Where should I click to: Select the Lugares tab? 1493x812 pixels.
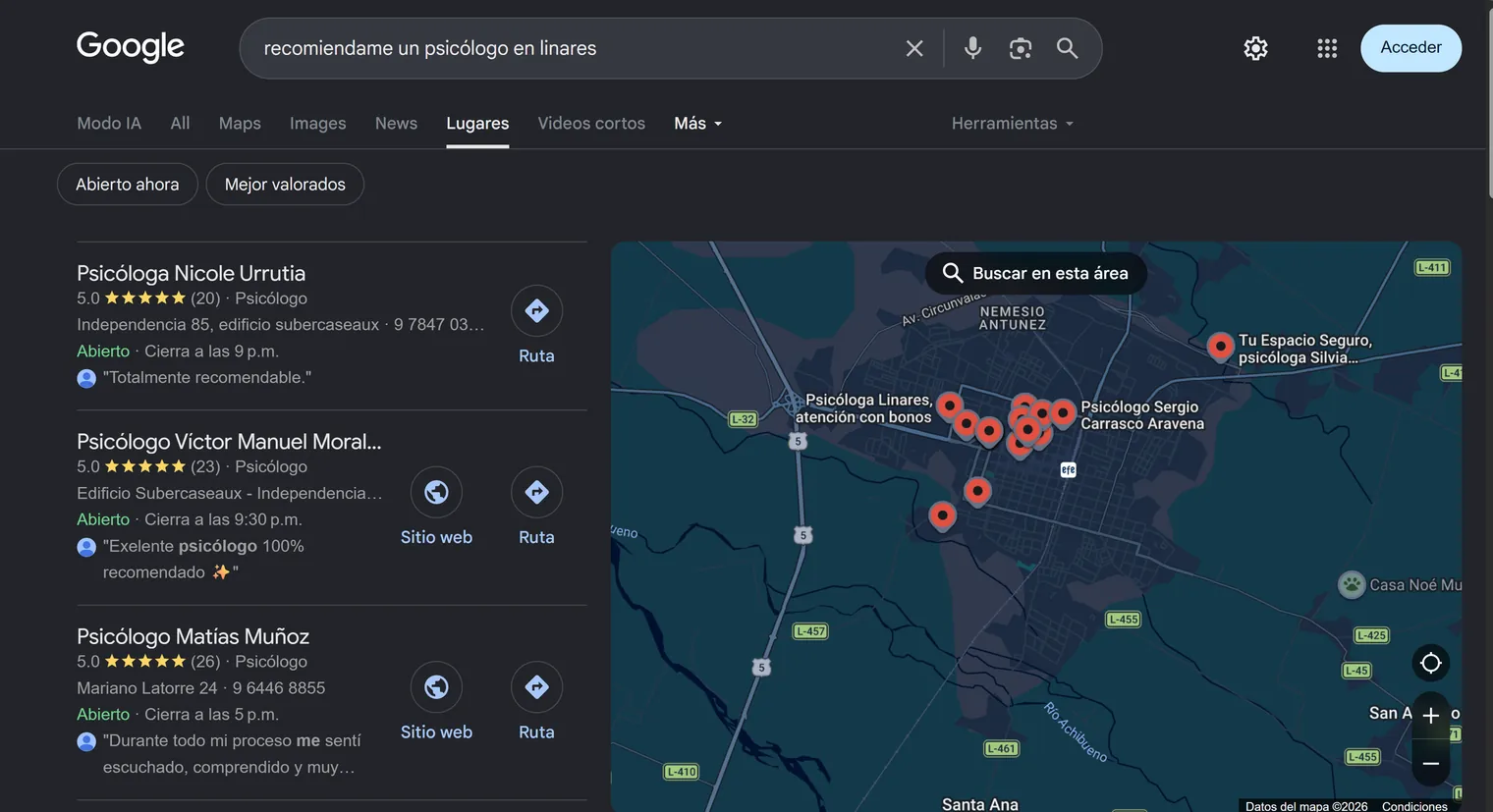click(x=477, y=124)
